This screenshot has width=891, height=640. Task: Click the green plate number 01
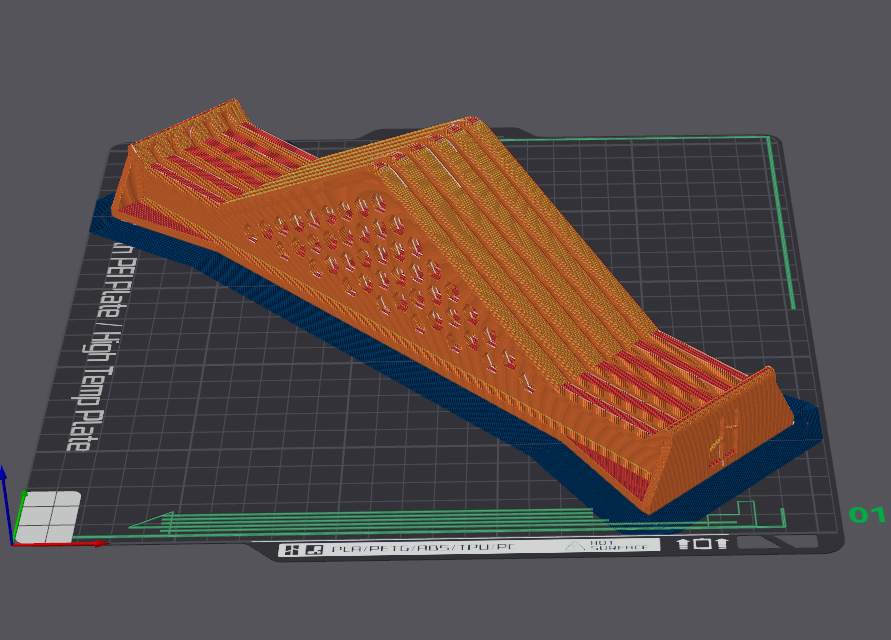867,515
